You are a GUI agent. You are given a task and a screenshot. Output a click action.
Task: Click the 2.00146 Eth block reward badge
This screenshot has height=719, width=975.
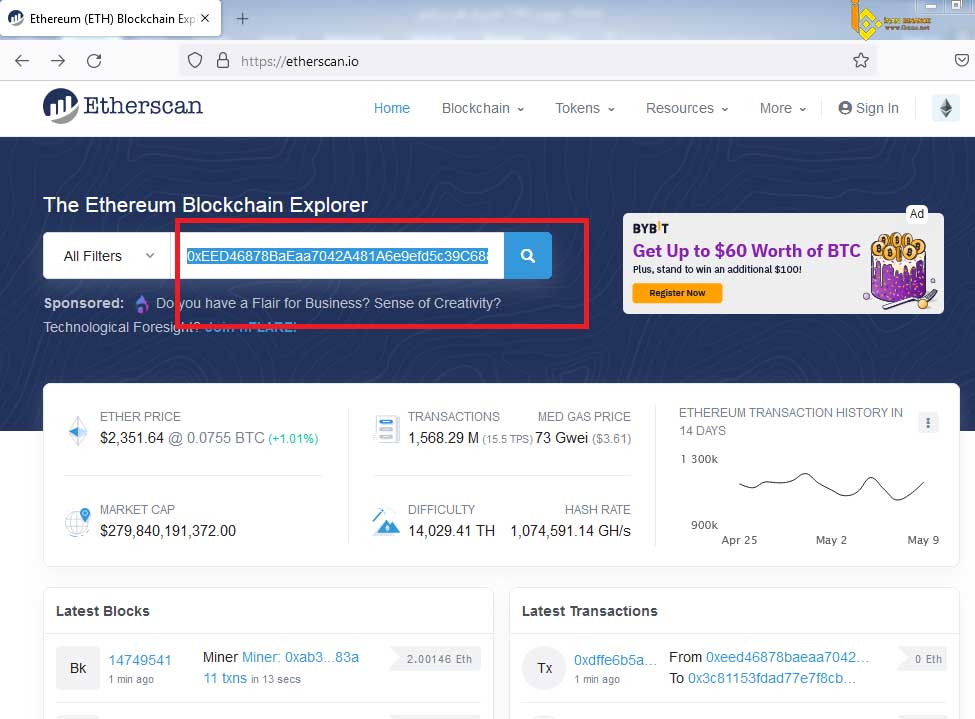(438, 659)
